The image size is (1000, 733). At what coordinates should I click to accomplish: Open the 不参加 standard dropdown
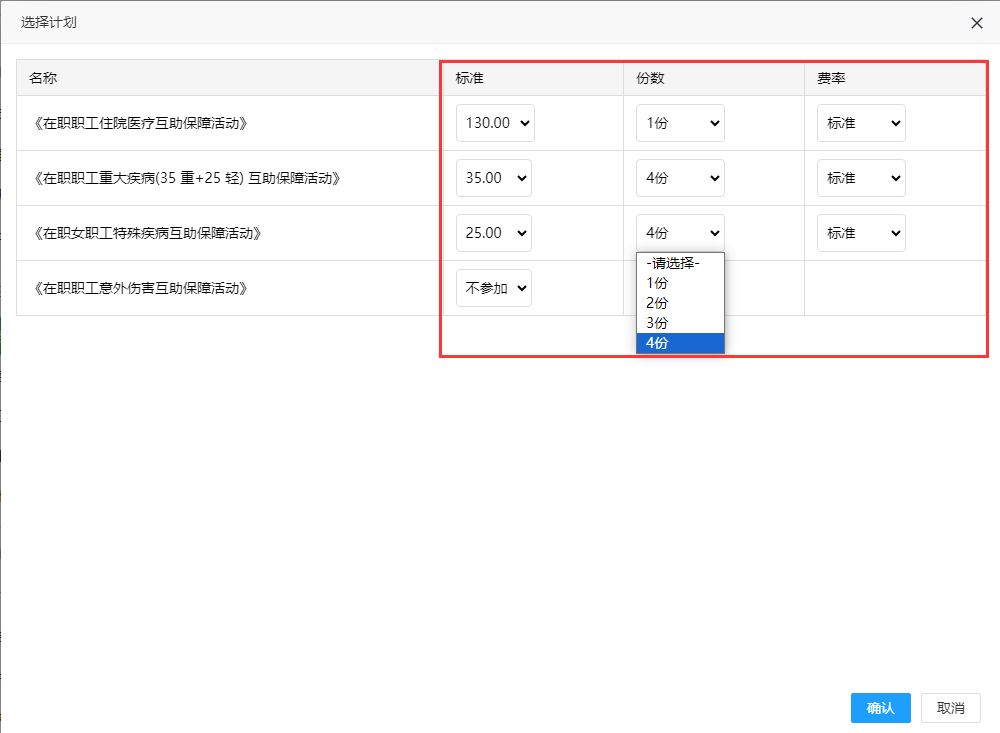(x=494, y=288)
